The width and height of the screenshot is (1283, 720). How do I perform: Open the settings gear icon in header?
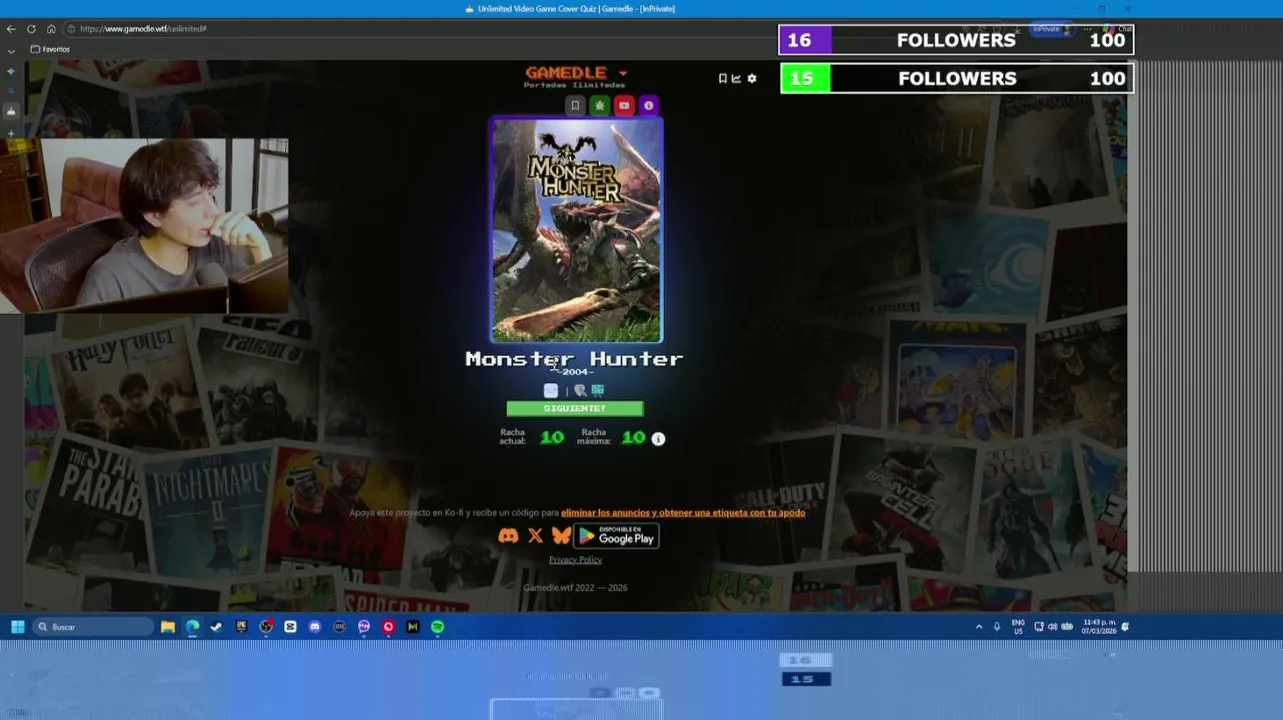tap(752, 79)
